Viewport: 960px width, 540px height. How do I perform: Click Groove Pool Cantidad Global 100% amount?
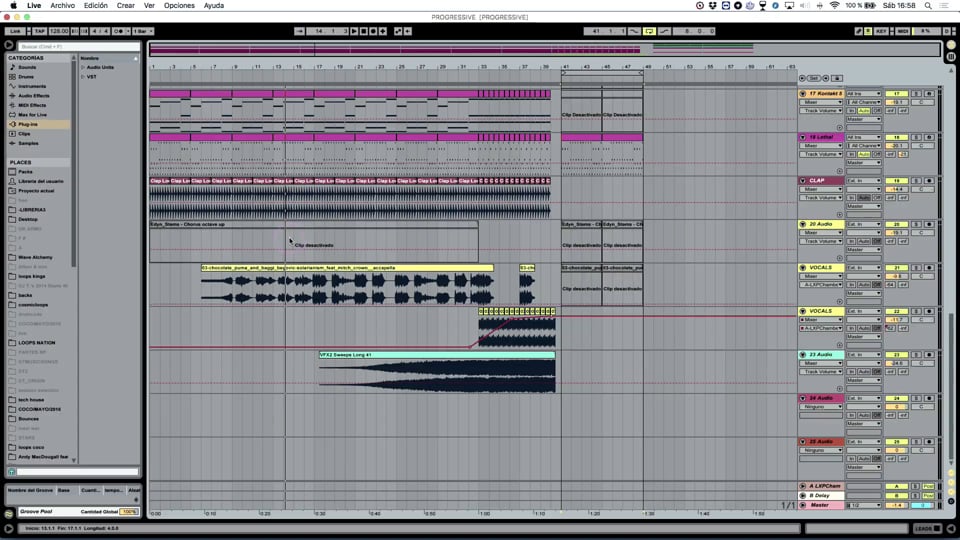pos(129,512)
